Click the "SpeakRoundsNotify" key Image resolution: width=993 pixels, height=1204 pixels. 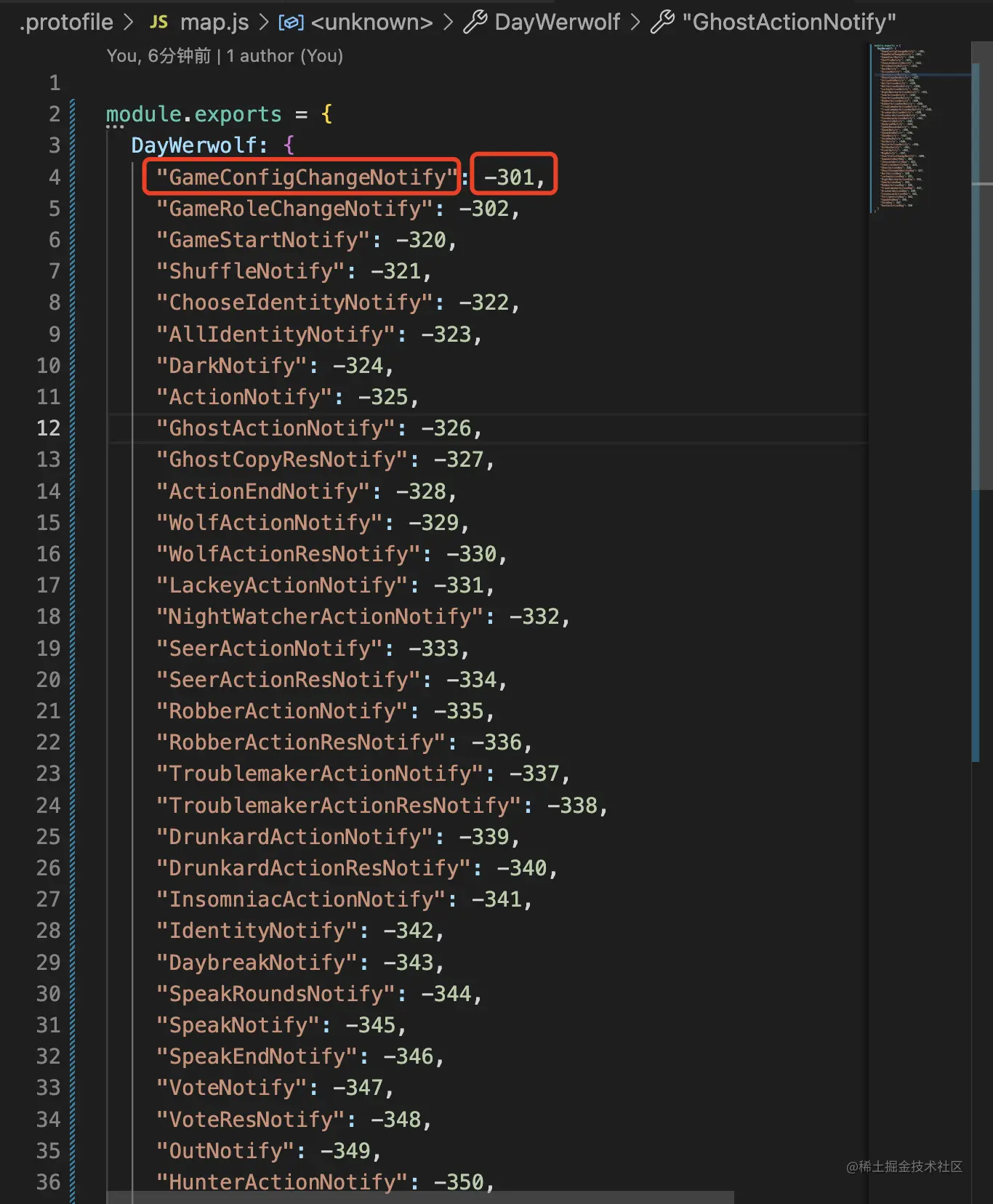click(276, 994)
